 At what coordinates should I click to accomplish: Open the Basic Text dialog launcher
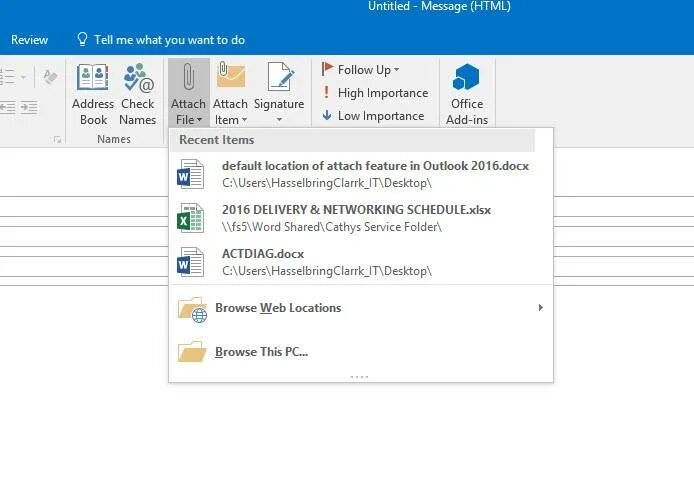pyautogui.click(x=57, y=140)
